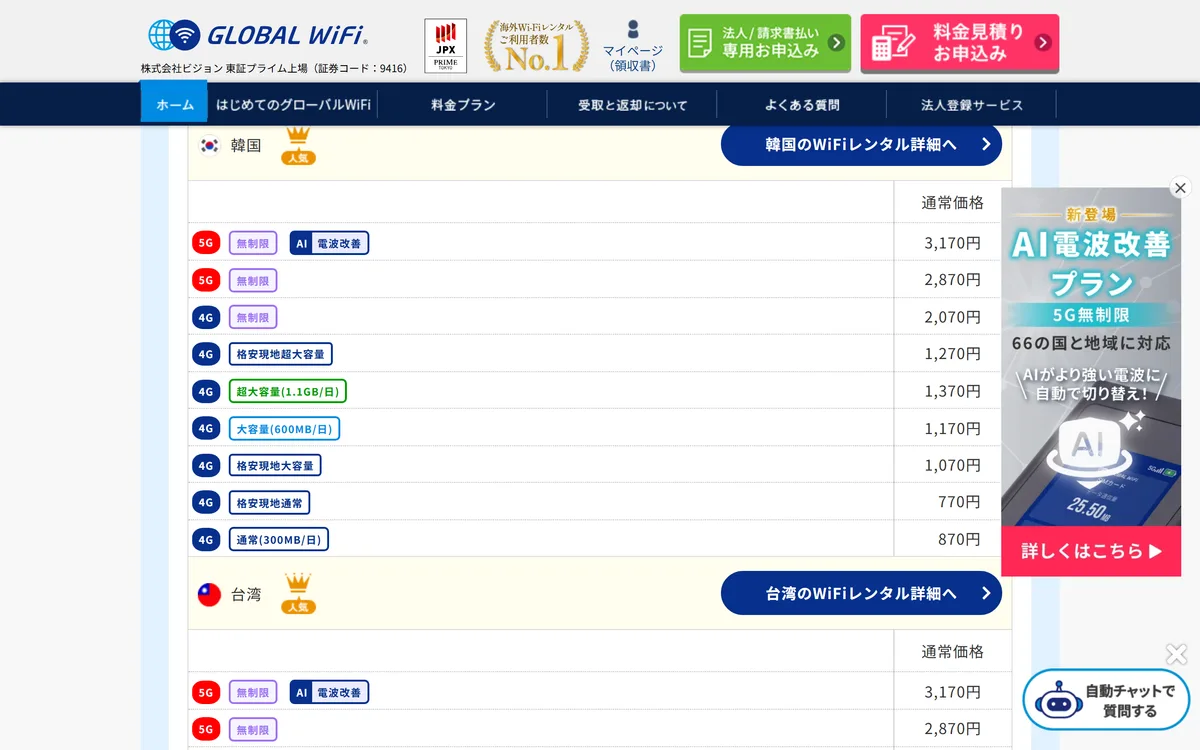This screenshot has height=750, width=1200.
Task: Click 詳しくはこちら in the ad banner
Action: click(1091, 551)
